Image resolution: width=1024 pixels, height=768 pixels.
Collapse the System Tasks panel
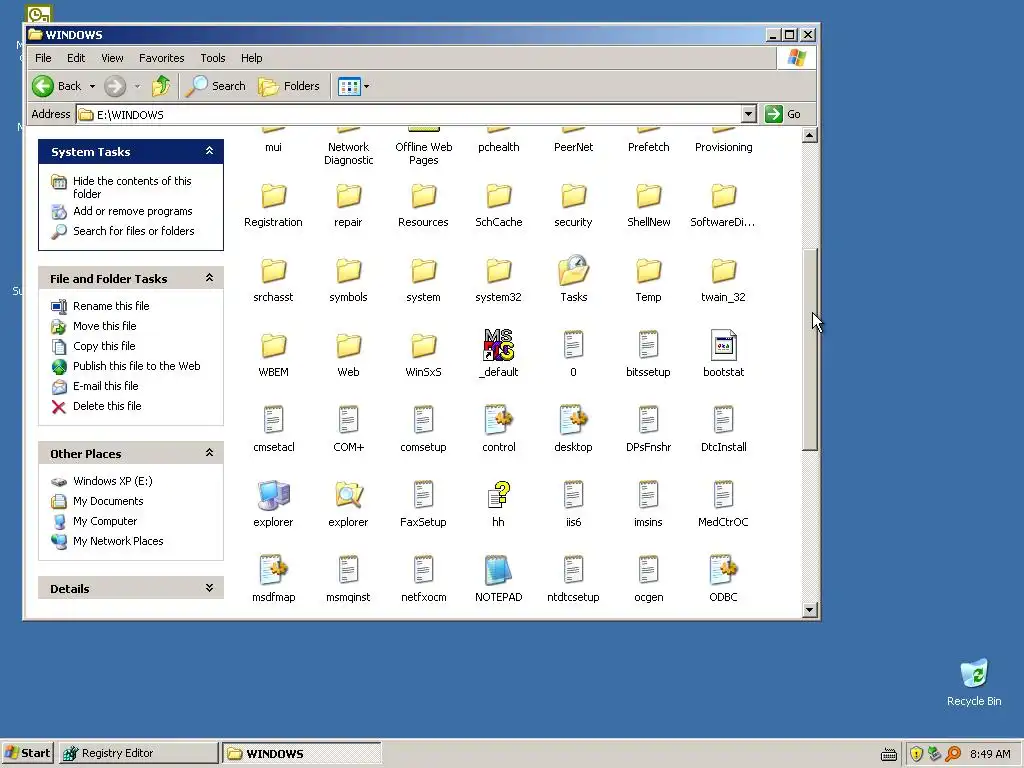(x=209, y=151)
